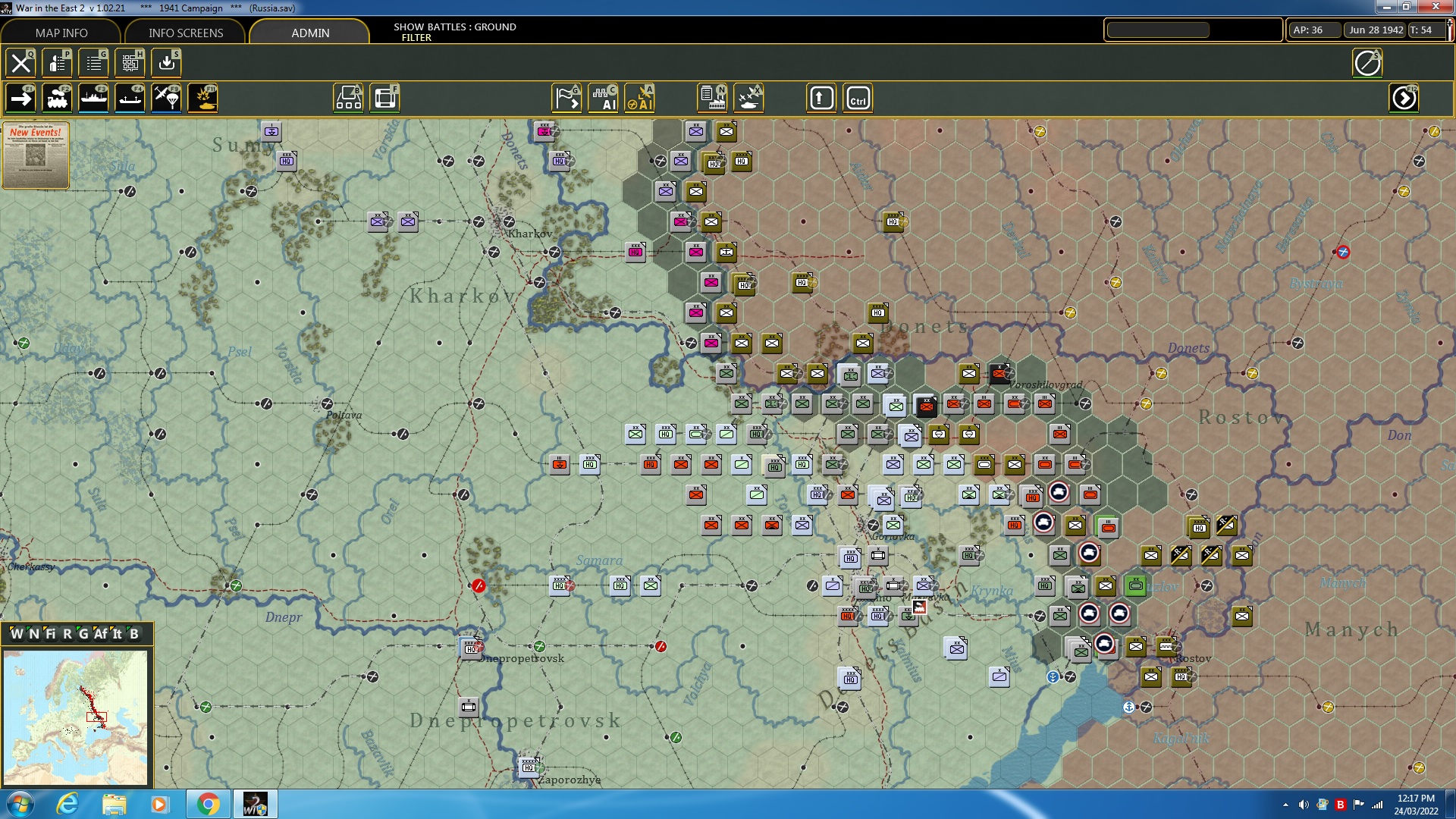
Task: Select the ADMIN tab
Action: [310, 33]
